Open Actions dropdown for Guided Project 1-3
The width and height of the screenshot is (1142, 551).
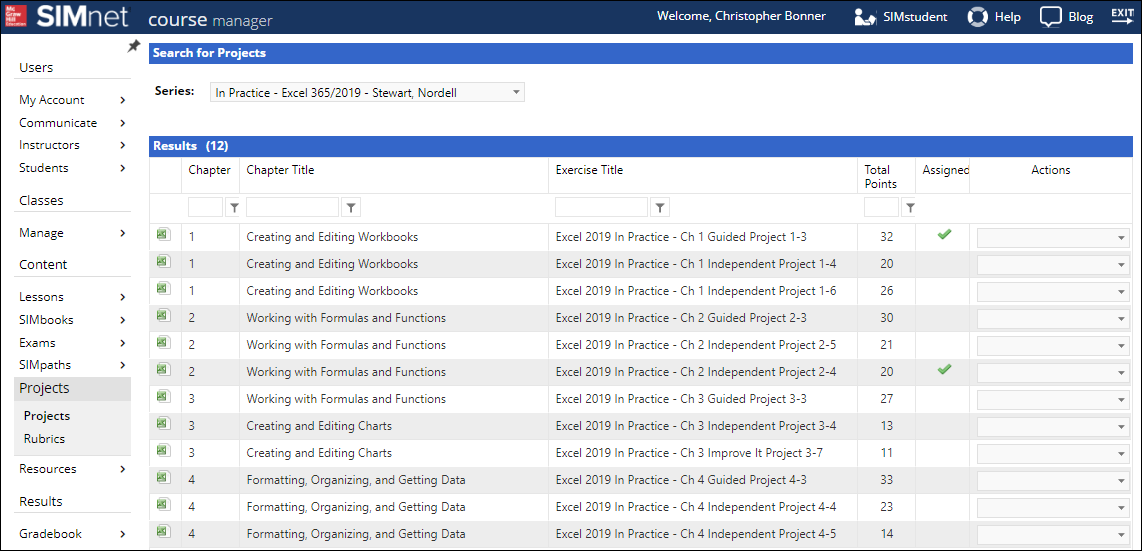(1053, 238)
